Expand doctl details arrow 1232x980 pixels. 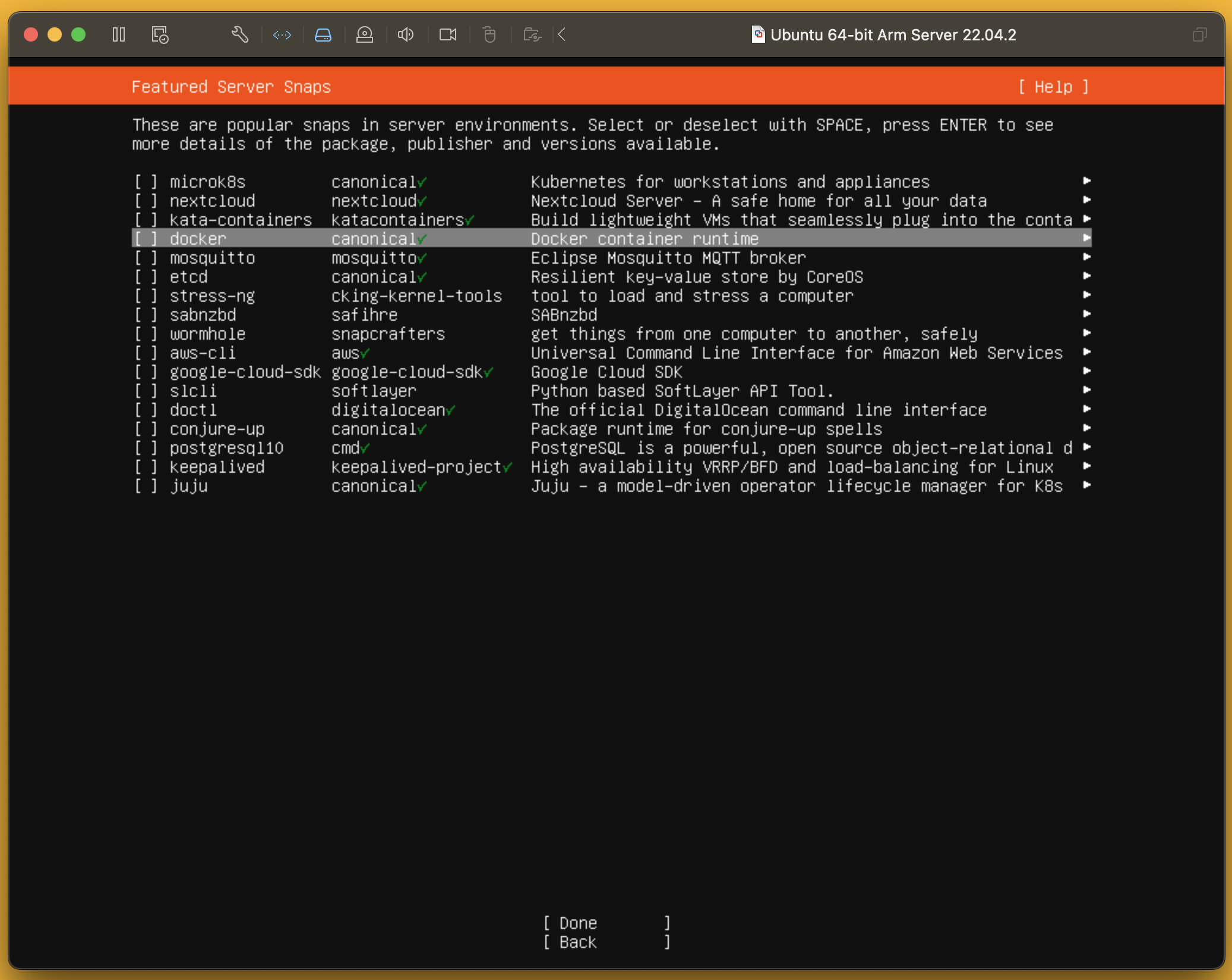[1086, 409]
